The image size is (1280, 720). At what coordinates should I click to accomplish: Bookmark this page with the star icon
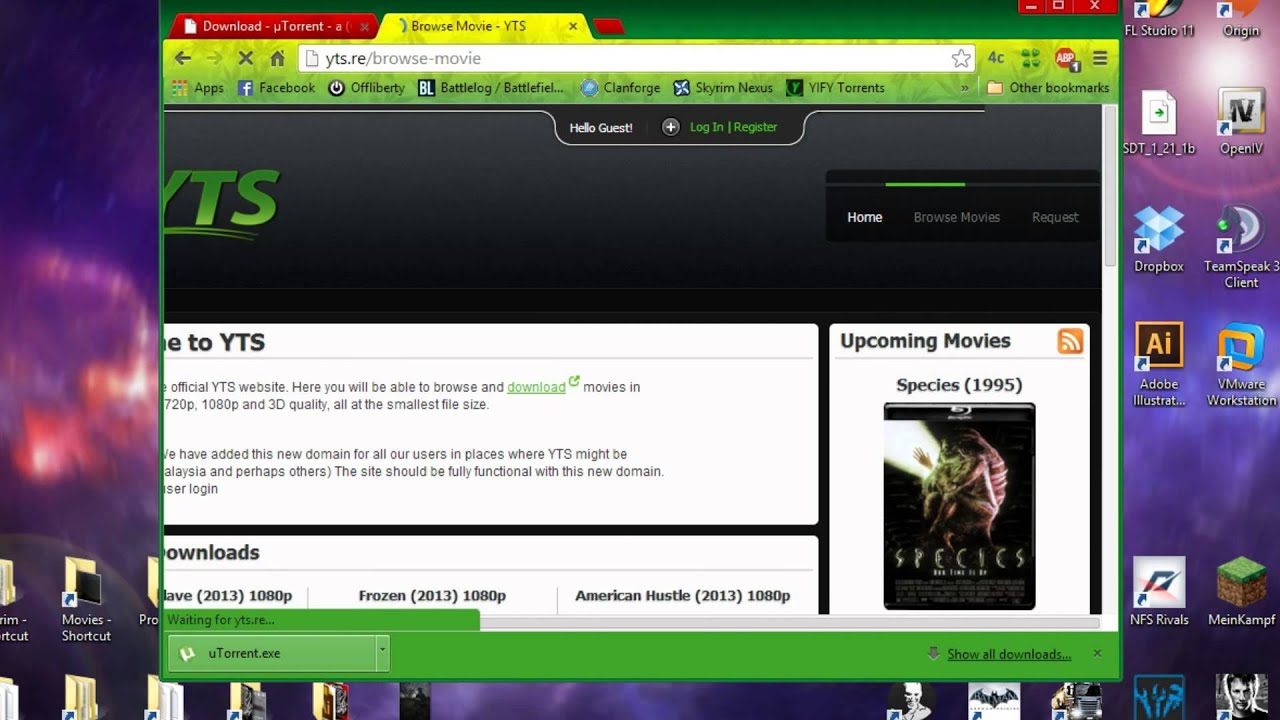pyautogui.click(x=961, y=58)
